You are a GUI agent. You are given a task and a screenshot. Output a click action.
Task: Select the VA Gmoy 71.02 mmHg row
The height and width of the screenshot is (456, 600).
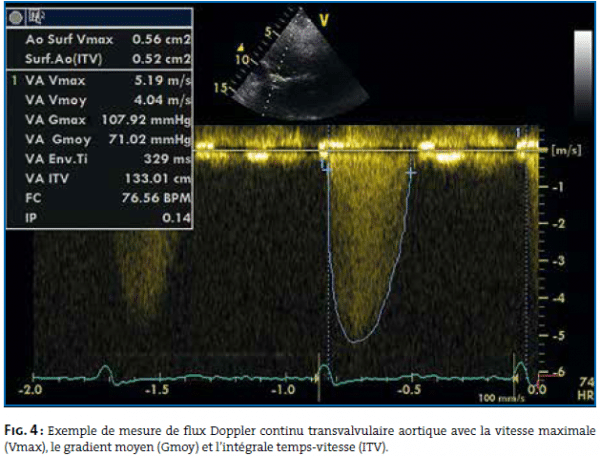101,140
